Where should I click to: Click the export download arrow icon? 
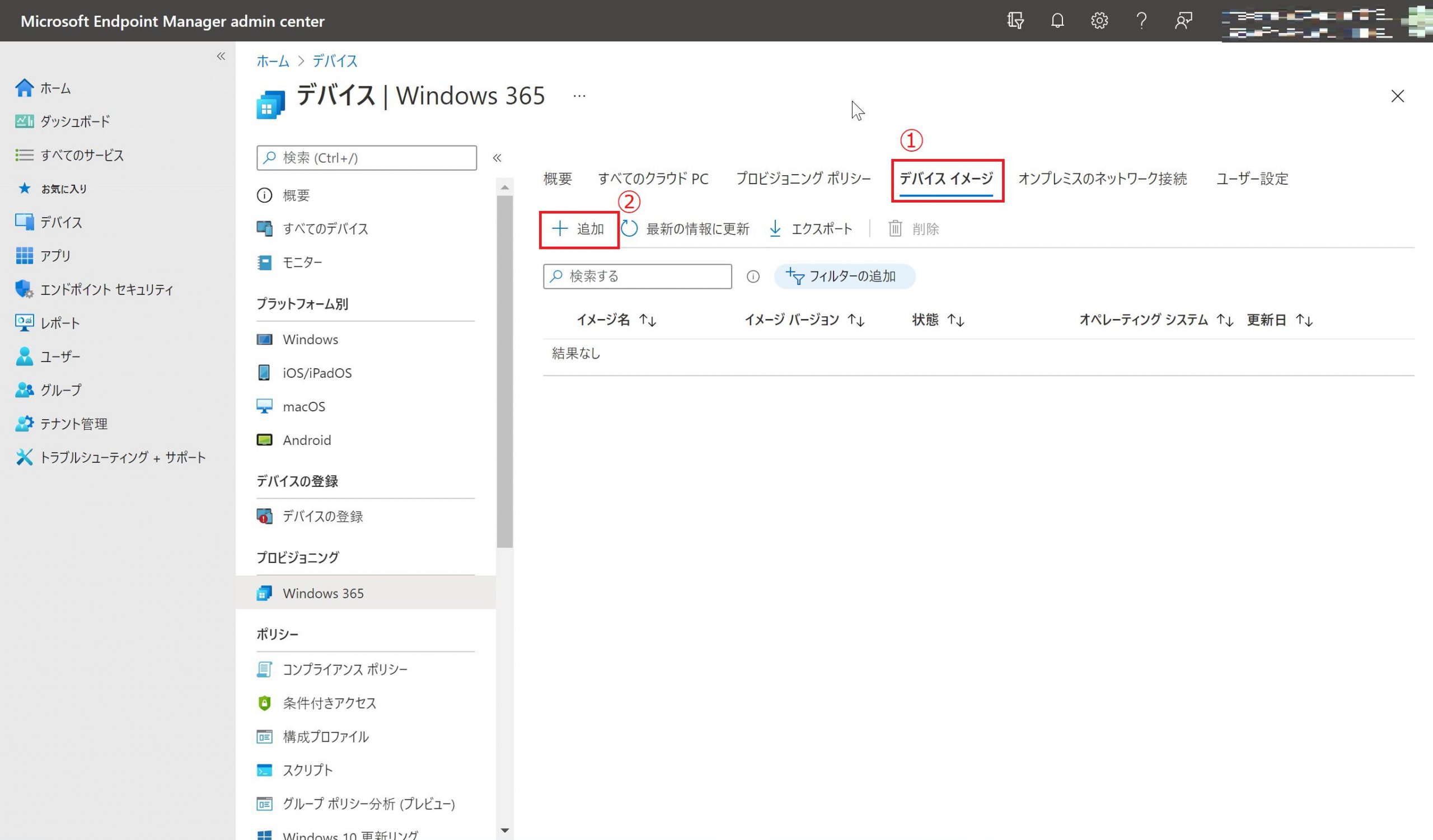tap(775, 228)
